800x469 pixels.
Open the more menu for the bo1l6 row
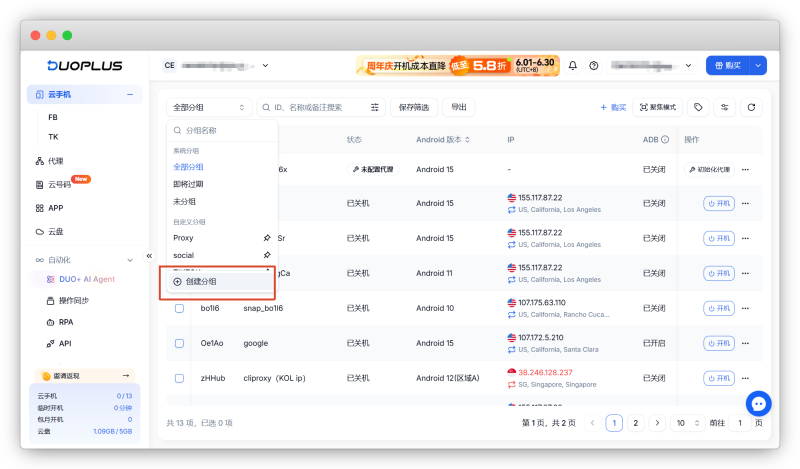(x=745, y=308)
